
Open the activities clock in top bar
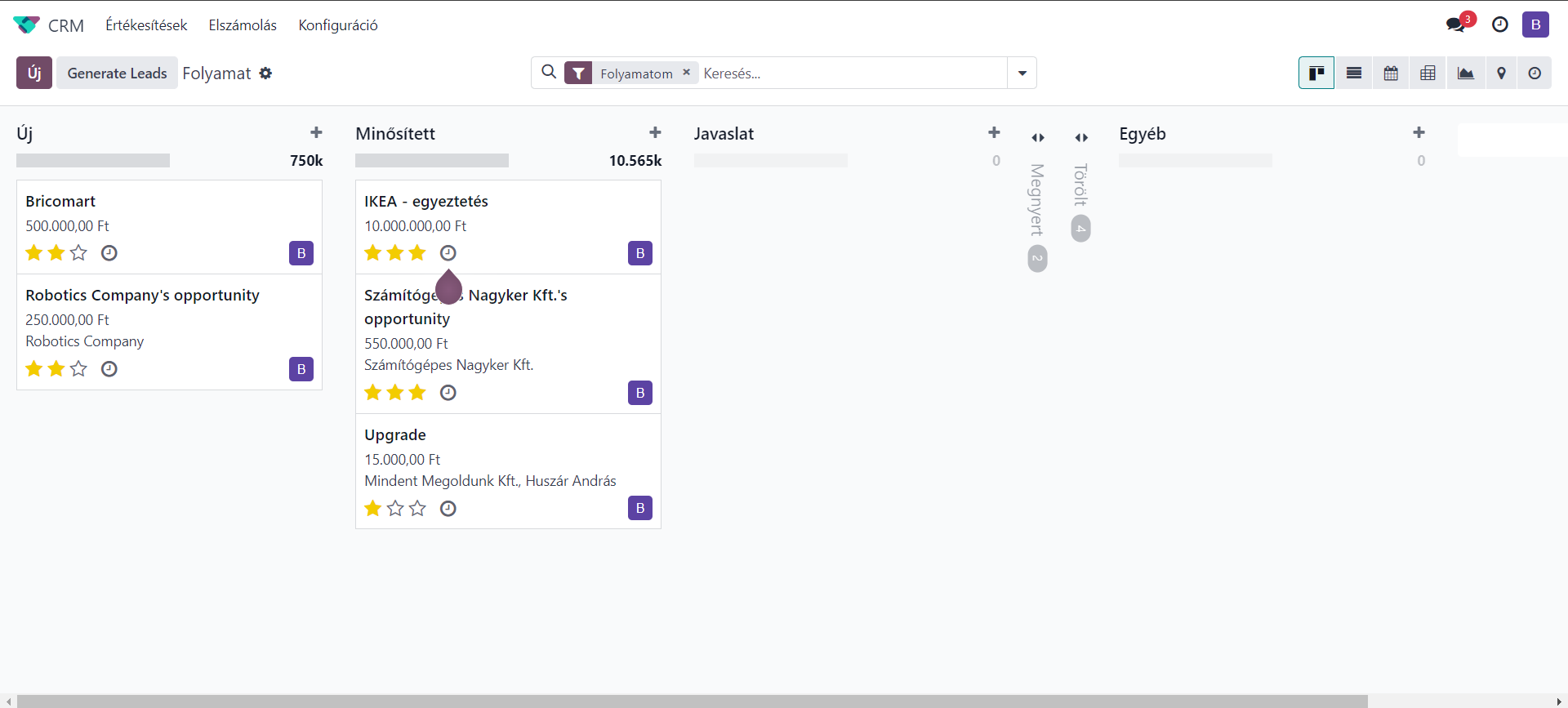pos(1500,25)
